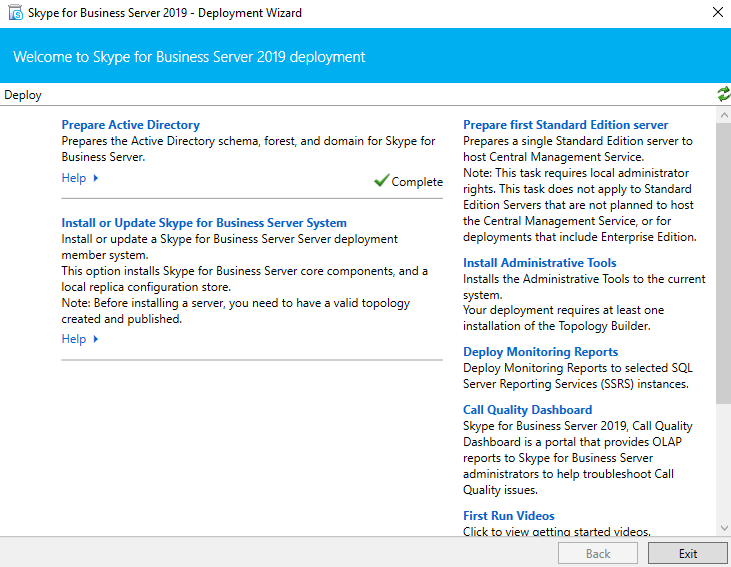Image resolution: width=731 pixels, height=567 pixels.
Task: Open Deploy Monitoring Reports
Action: [x=541, y=352]
